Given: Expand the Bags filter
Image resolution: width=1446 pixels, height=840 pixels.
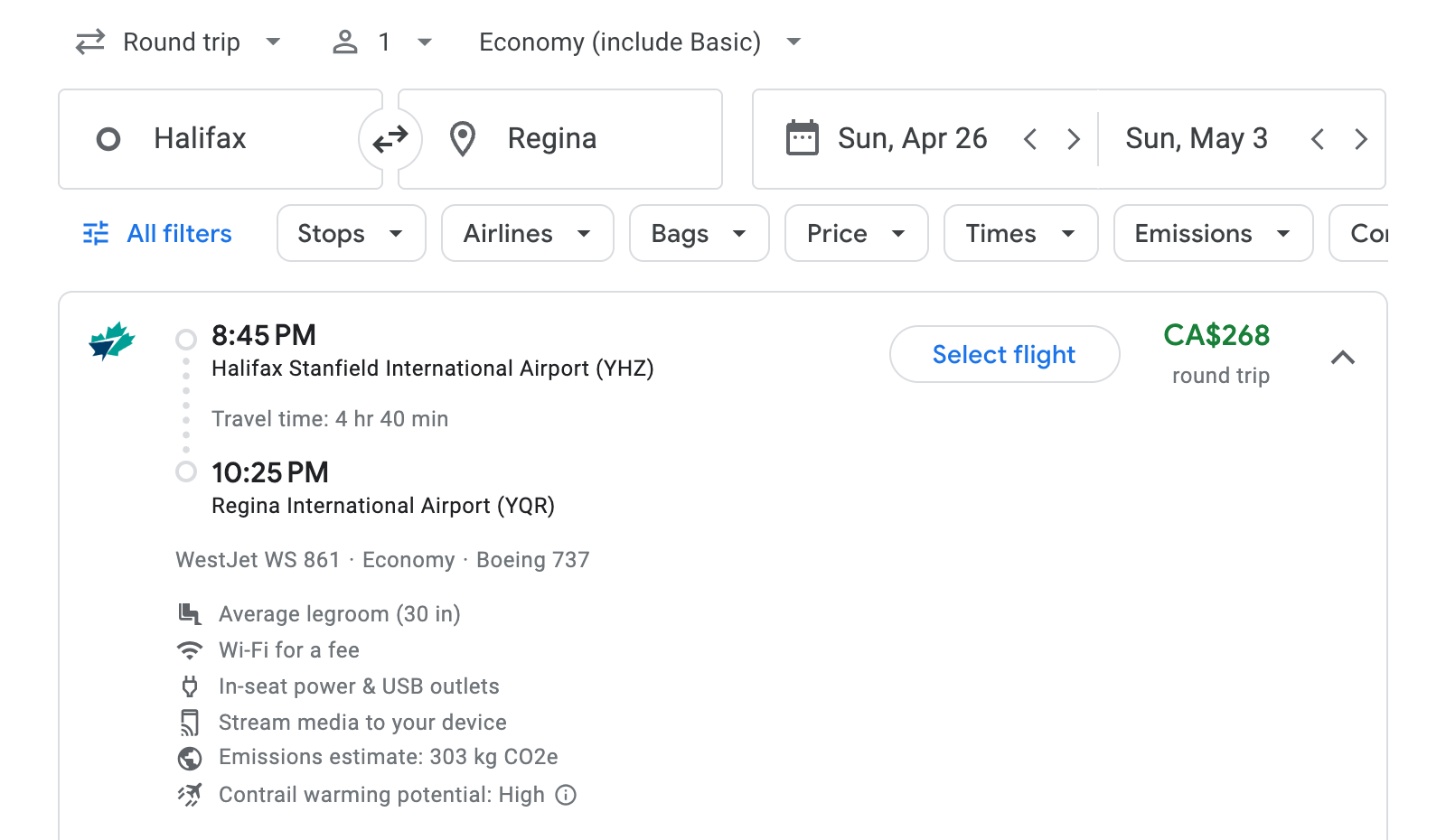Looking at the screenshot, I should (699, 233).
